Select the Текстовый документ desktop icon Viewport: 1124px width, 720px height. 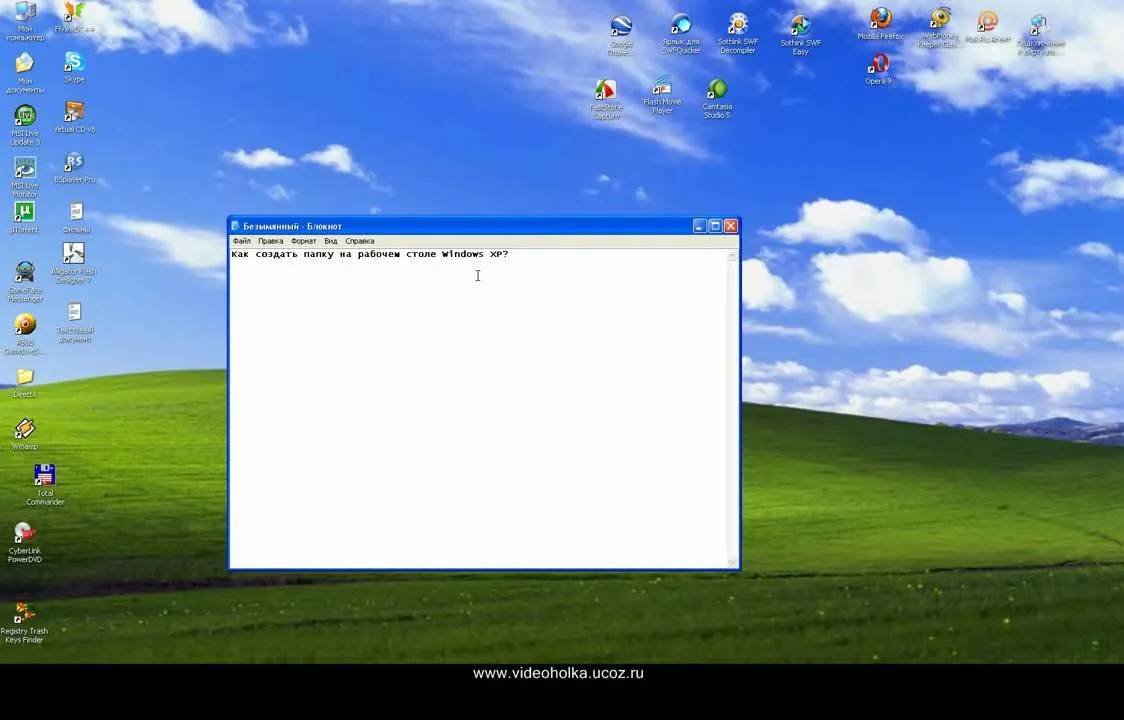[75, 322]
